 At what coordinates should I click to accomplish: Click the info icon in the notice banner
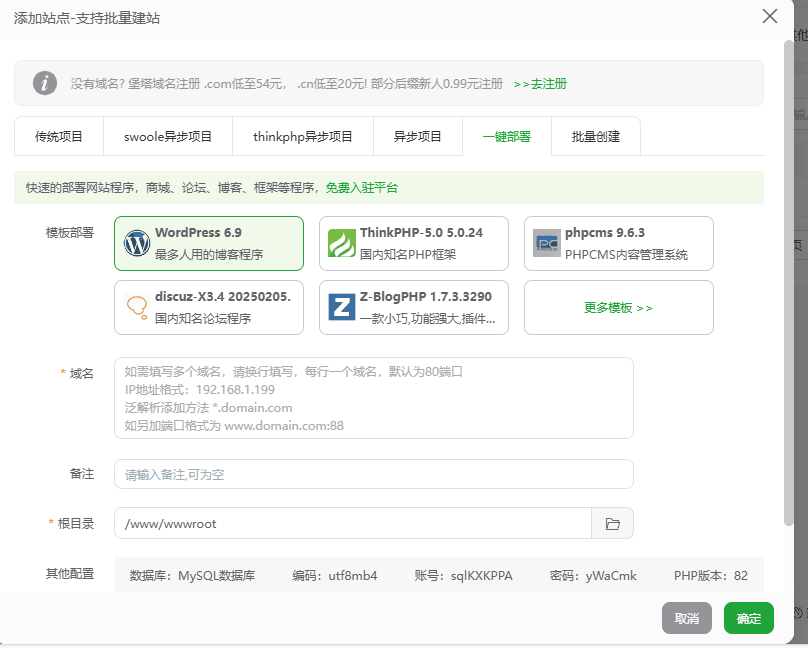[x=45, y=83]
